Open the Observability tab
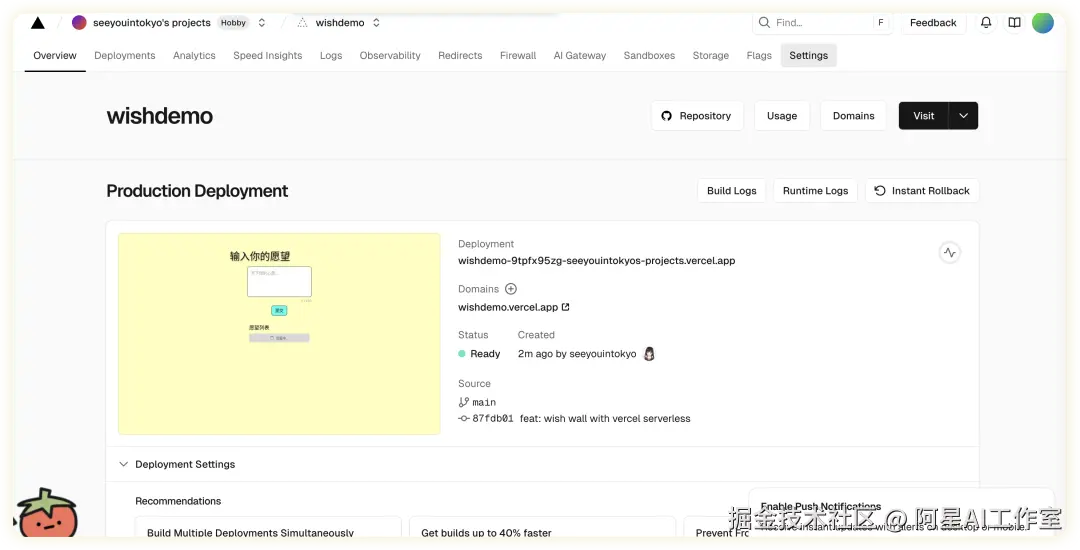This screenshot has height=550, width=1080. pos(390,56)
